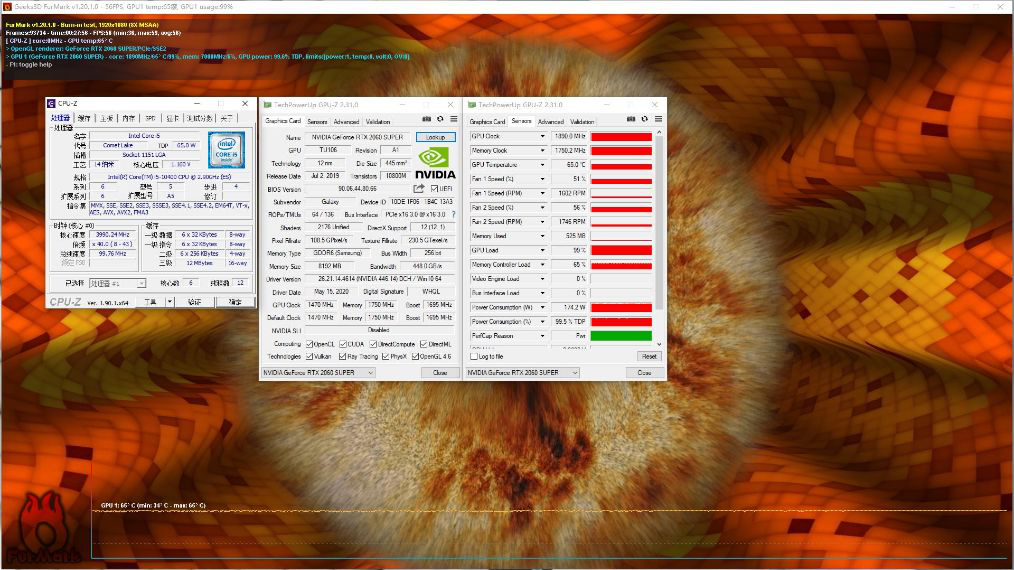The image size is (1014, 570).
Task: Click the Lookup button
Action: pos(435,137)
